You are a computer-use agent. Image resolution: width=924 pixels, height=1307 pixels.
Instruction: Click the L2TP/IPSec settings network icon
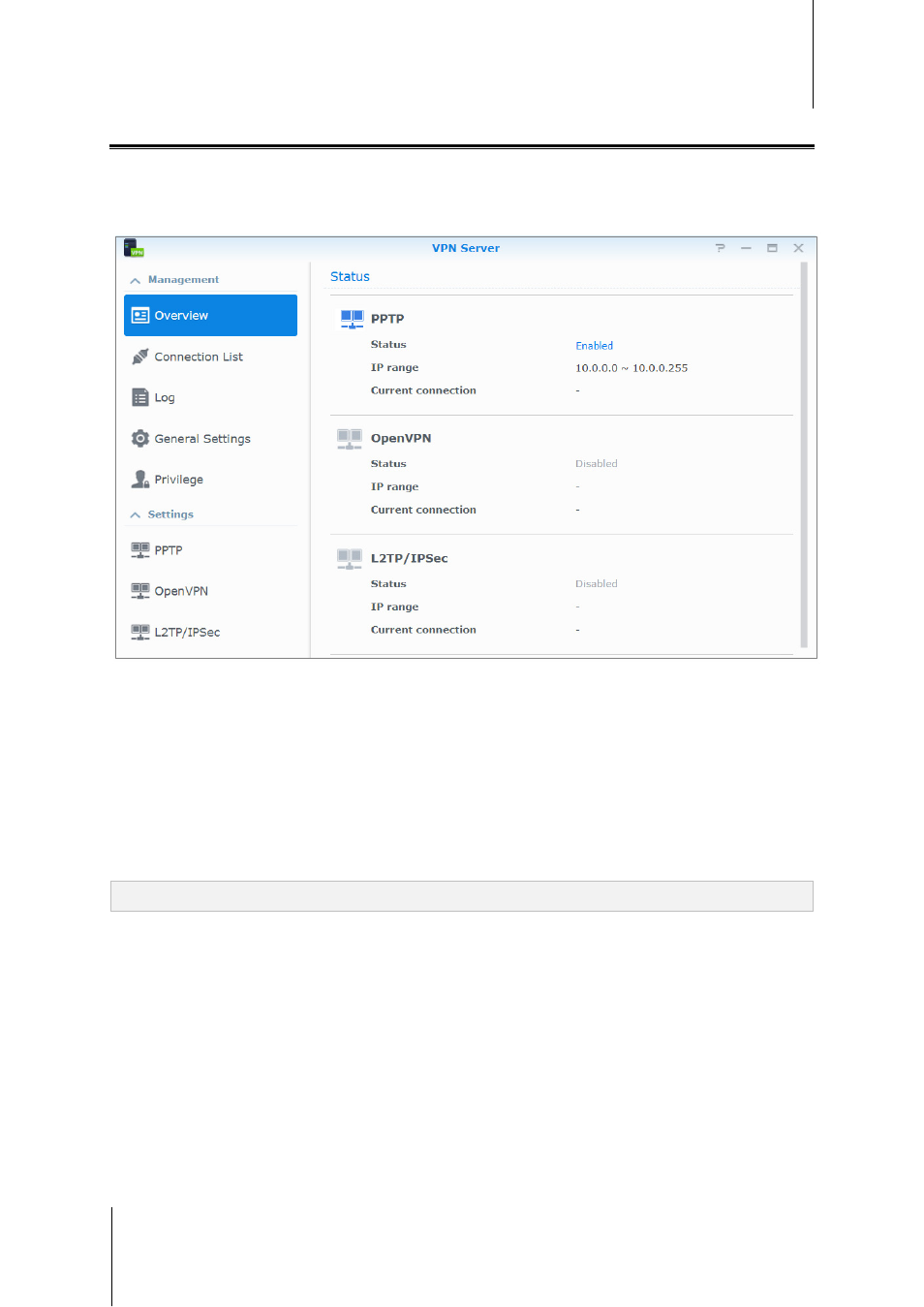click(140, 633)
